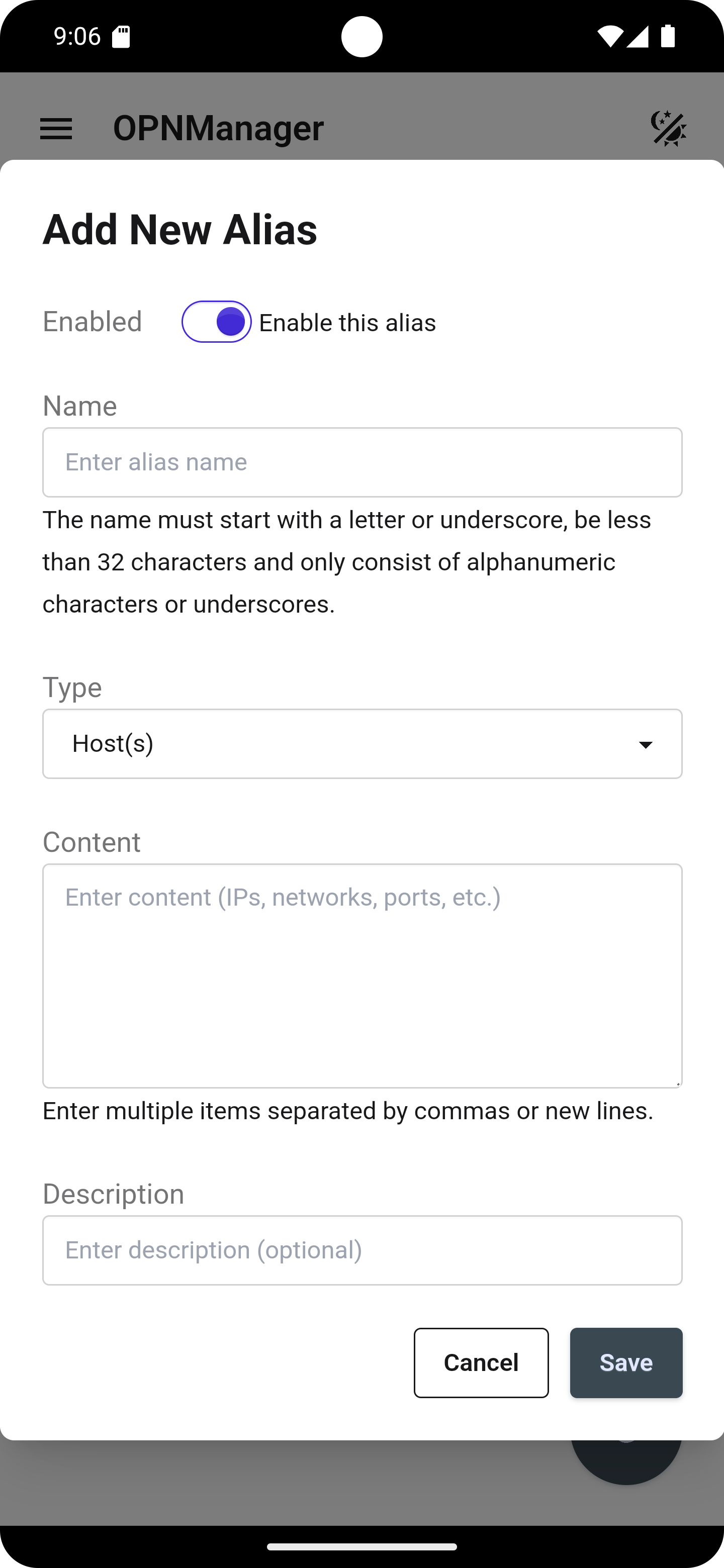Focus the optional Description field

361,1250
